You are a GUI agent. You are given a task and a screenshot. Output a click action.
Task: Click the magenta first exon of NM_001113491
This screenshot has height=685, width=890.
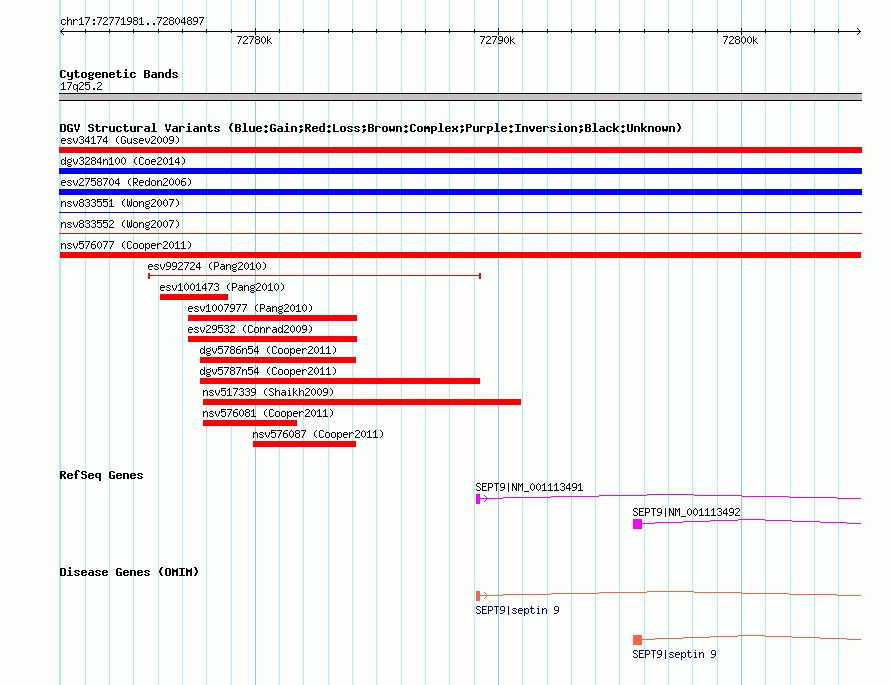[478, 499]
